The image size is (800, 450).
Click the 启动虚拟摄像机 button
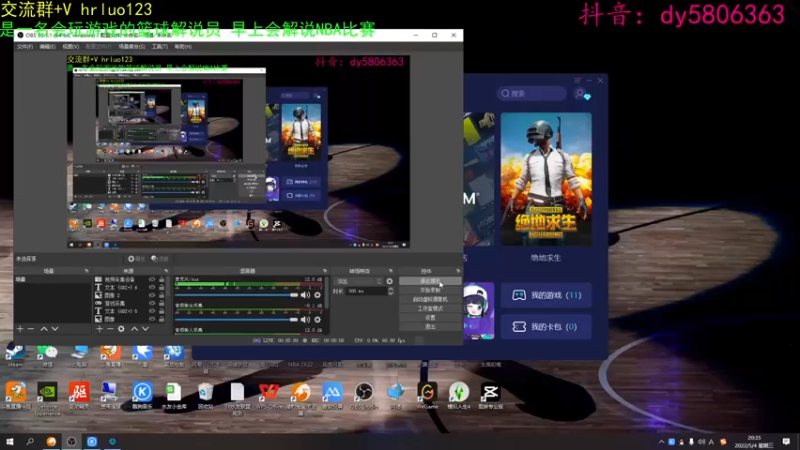[x=430, y=299]
